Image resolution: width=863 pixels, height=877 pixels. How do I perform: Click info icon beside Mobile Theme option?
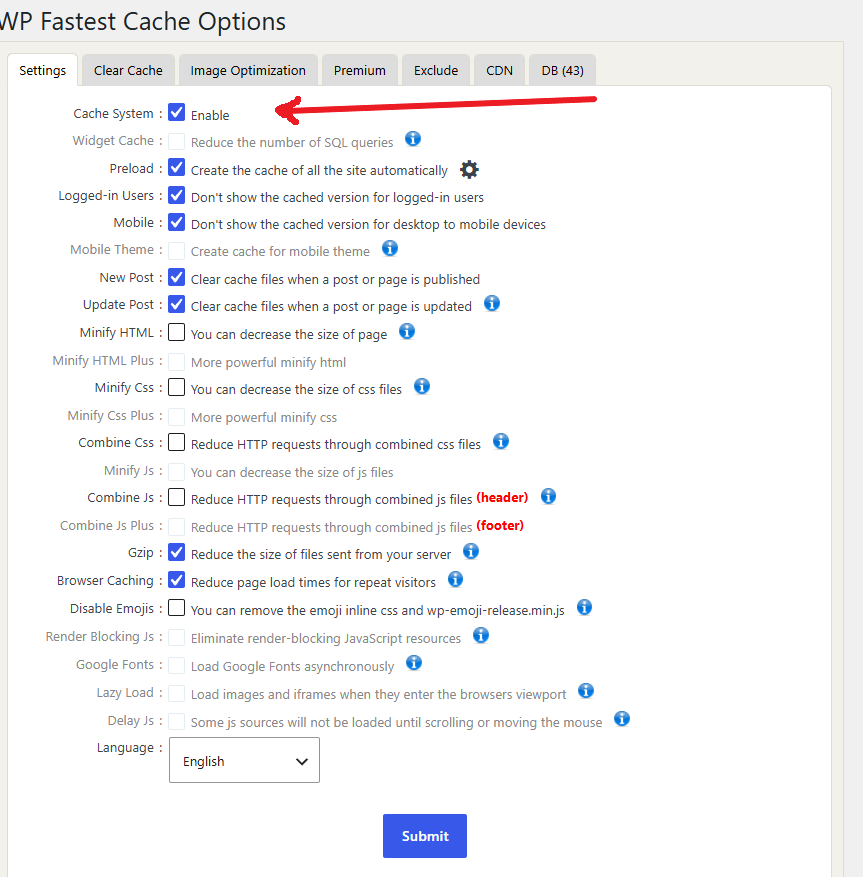tap(390, 248)
